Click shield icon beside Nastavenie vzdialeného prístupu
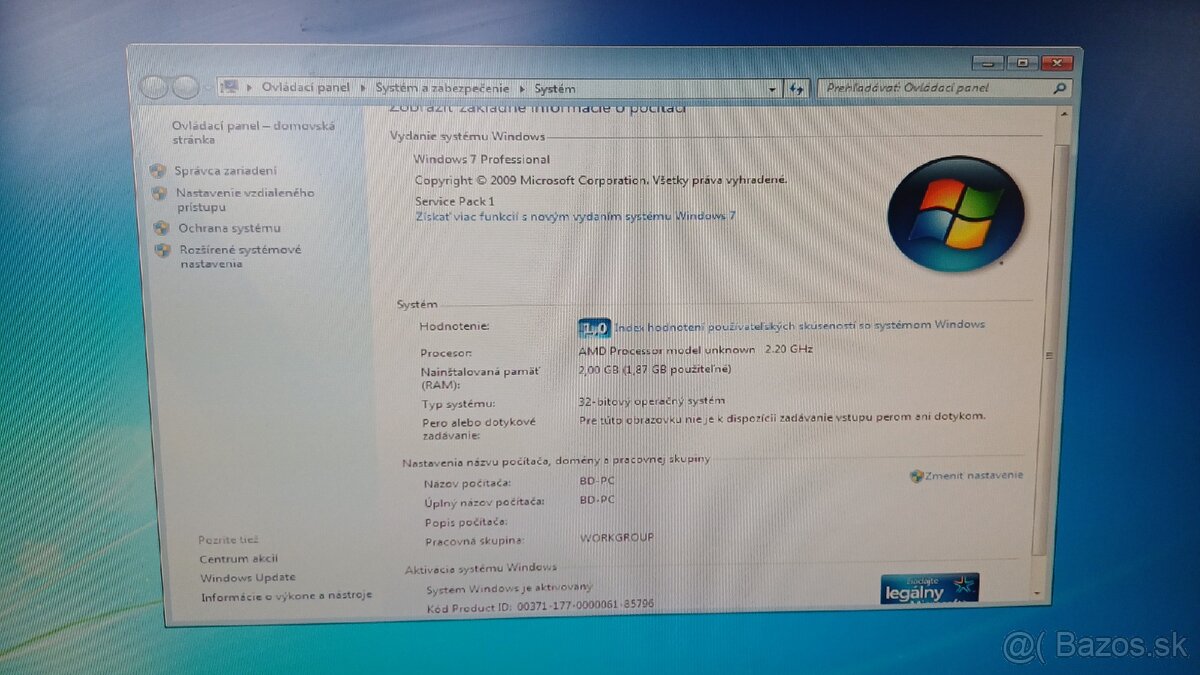The height and width of the screenshot is (675, 1200). [160, 193]
